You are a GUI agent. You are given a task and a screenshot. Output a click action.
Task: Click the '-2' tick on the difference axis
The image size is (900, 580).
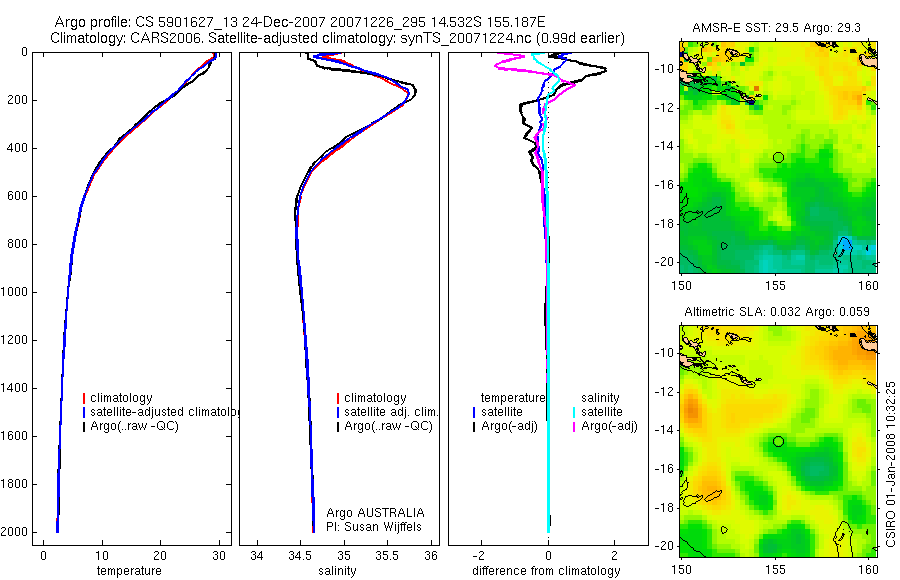(479, 556)
